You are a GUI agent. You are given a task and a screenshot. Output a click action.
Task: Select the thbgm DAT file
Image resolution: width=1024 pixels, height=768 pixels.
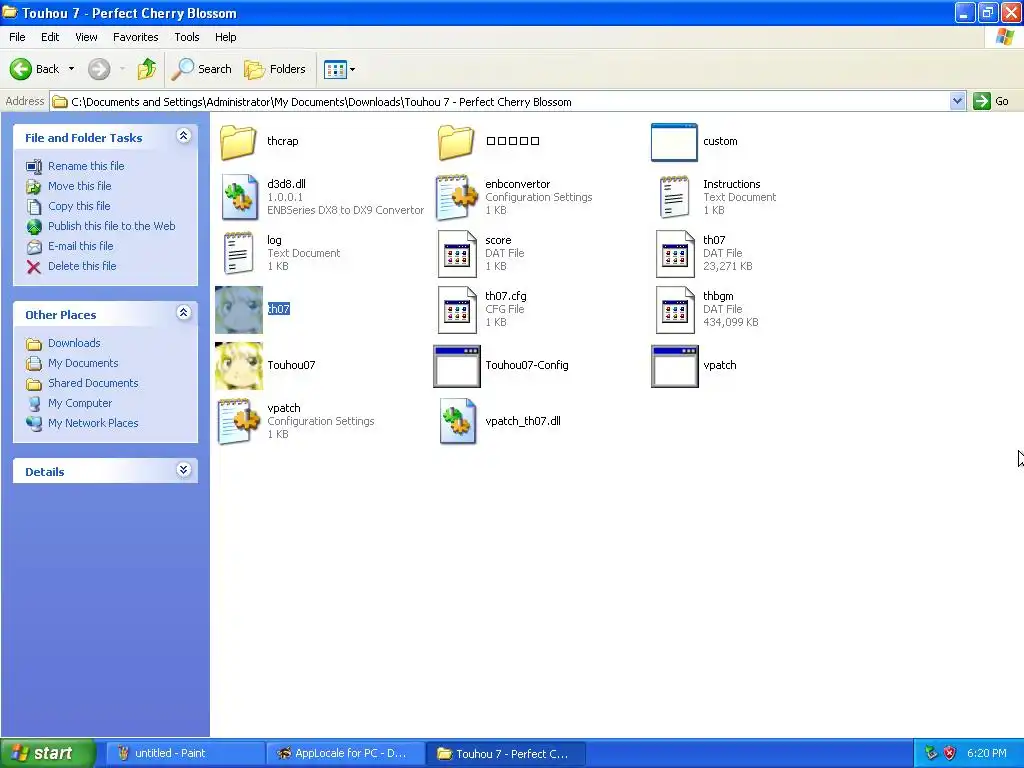(x=675, y=310)
